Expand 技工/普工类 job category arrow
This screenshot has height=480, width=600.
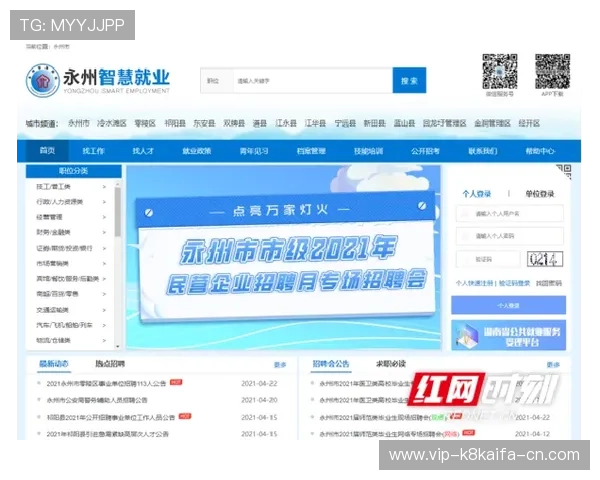[x=104, y=186]
